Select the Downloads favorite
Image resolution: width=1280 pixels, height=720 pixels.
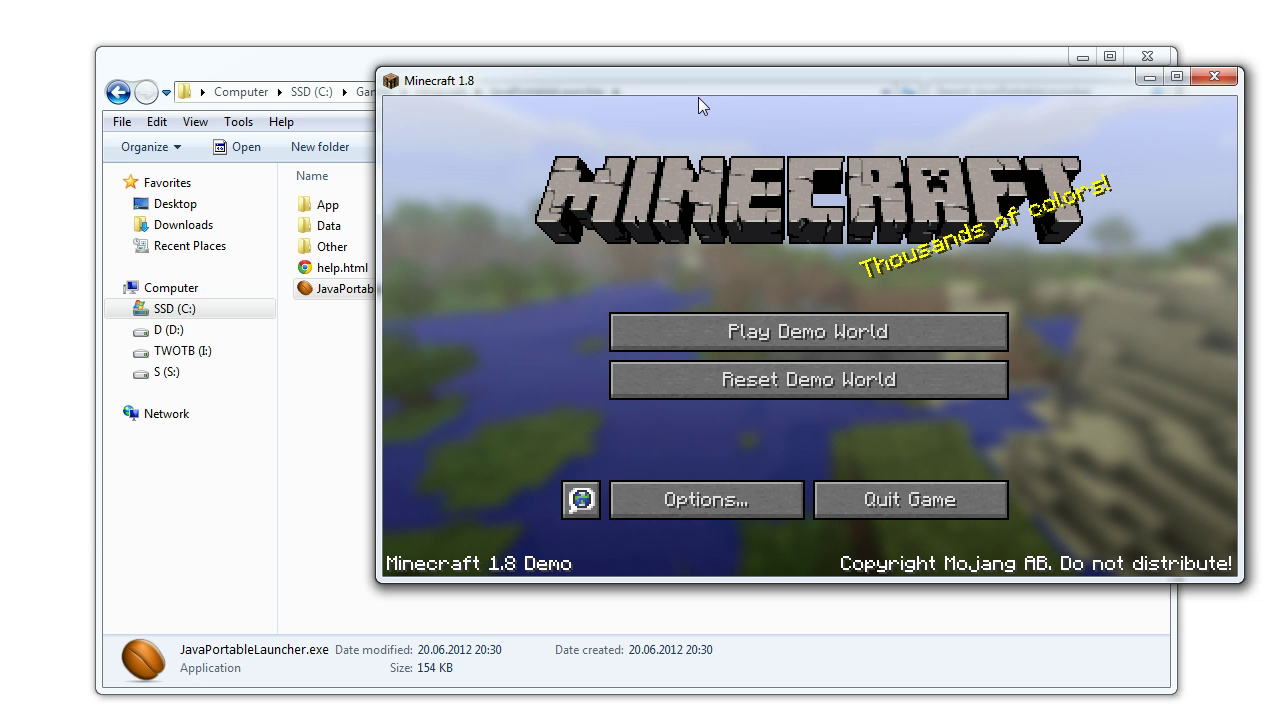(183, 224)
